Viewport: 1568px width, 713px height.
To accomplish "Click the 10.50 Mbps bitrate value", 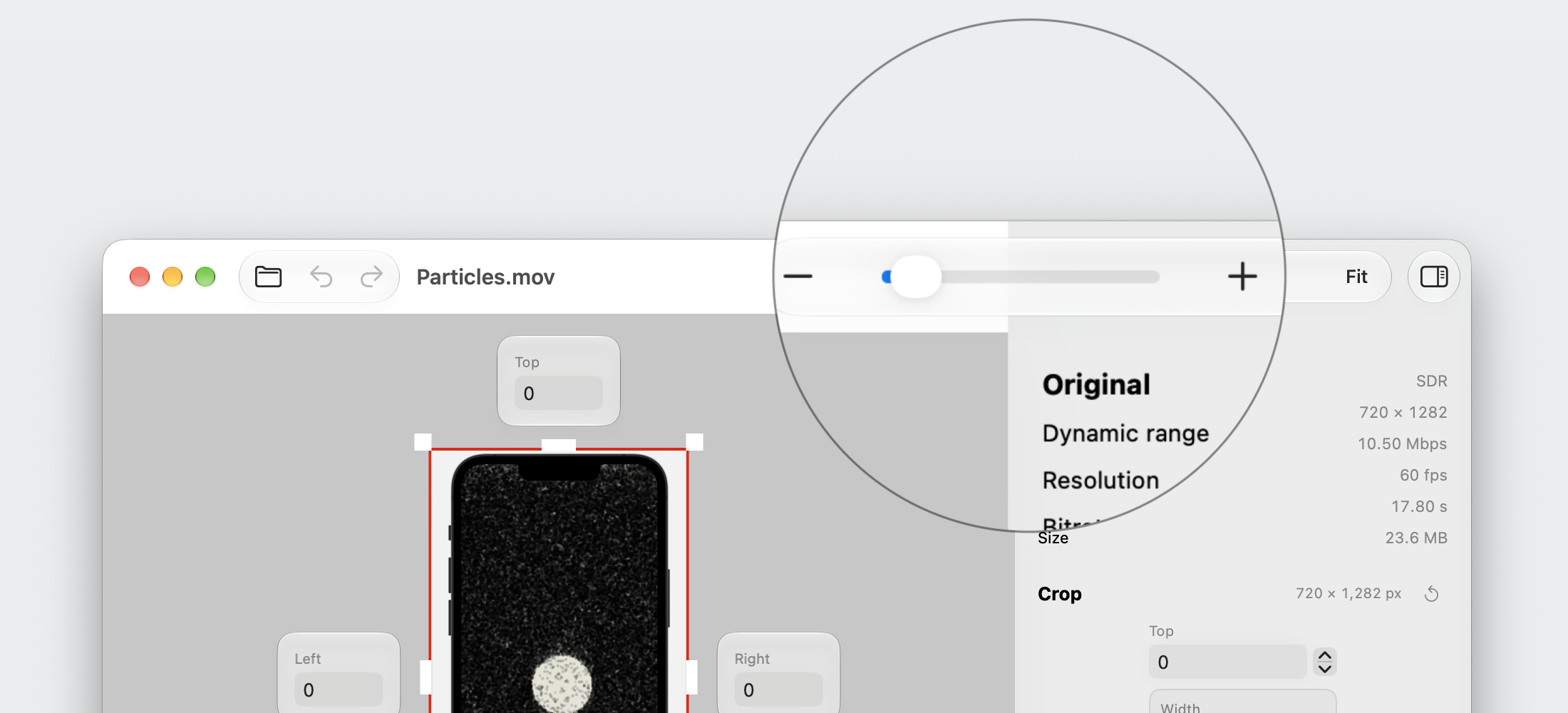I will (1402, 443).
